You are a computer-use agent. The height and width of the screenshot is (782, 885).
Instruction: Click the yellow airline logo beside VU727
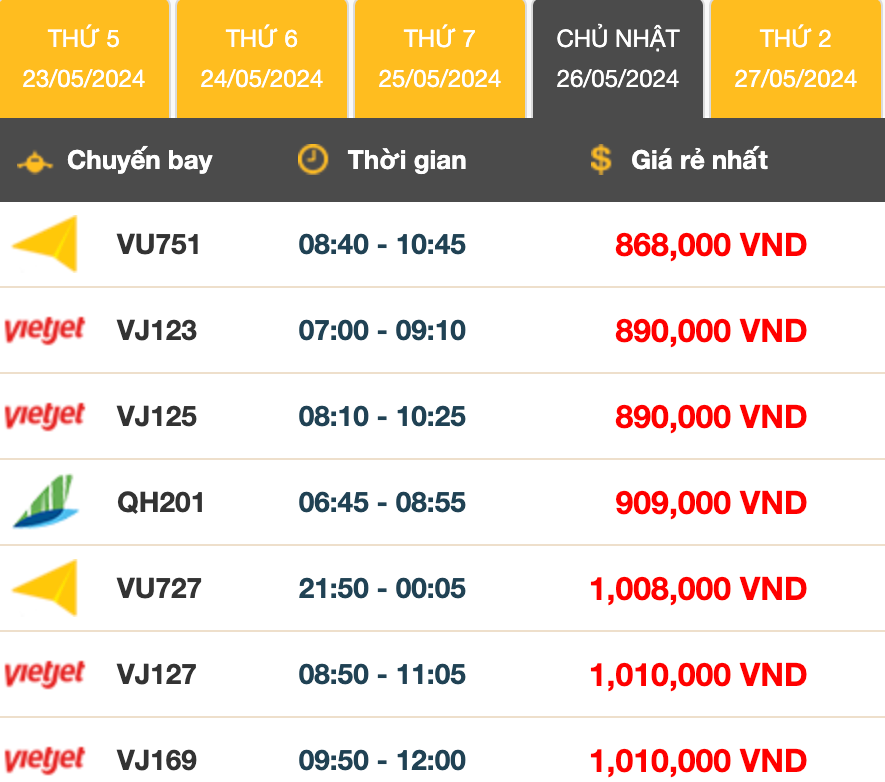tap(46, 588)
